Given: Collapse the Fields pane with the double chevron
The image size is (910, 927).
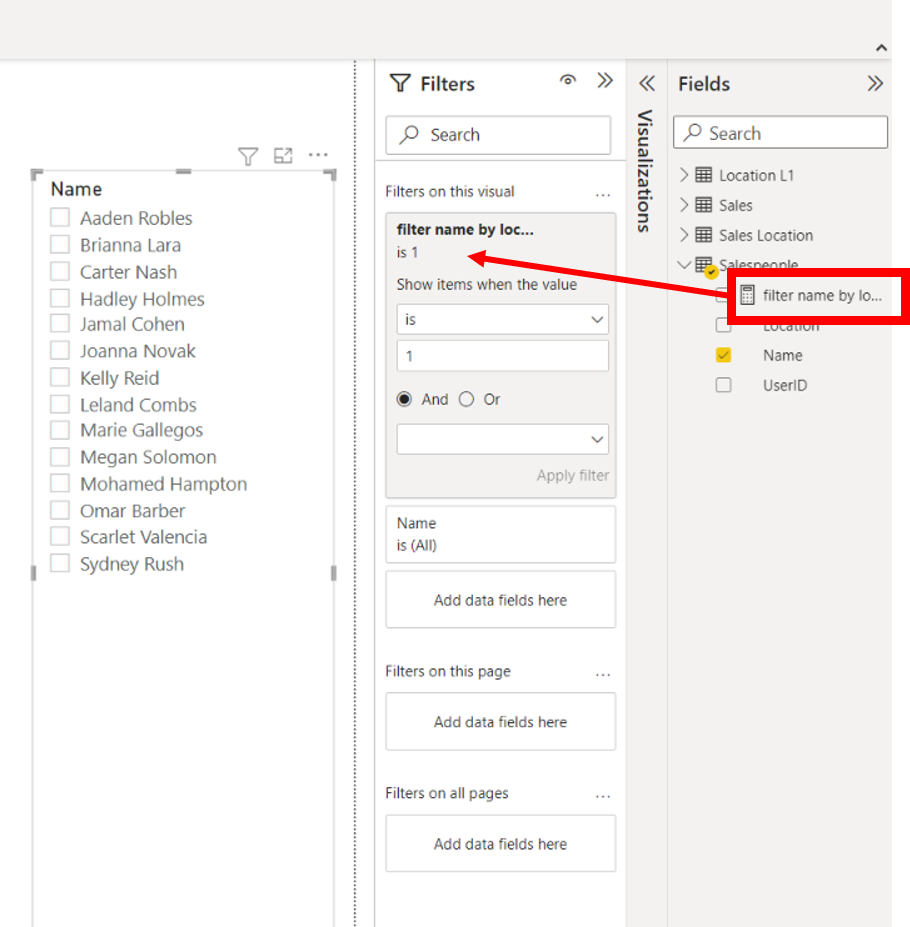Looking at the screenshot, I should 875,83.
